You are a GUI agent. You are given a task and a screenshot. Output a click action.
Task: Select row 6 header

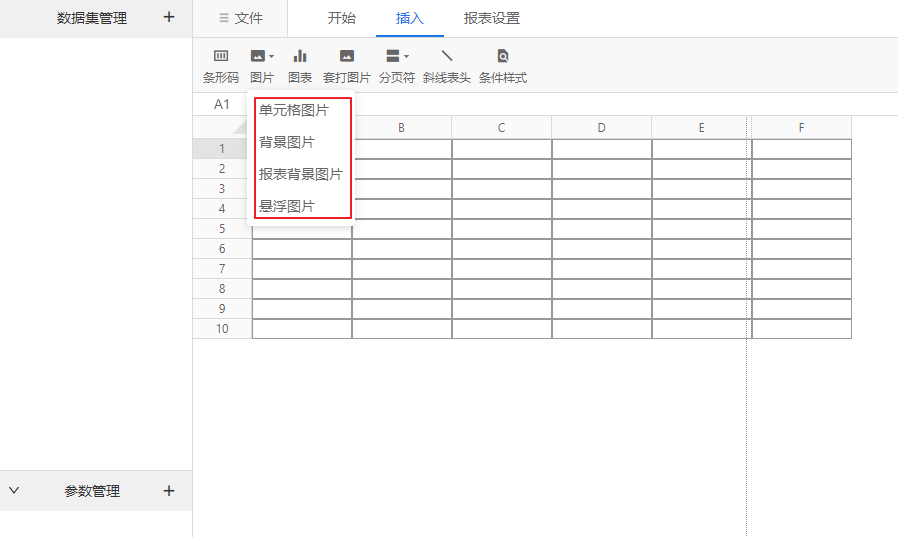[x=222, y=249]
